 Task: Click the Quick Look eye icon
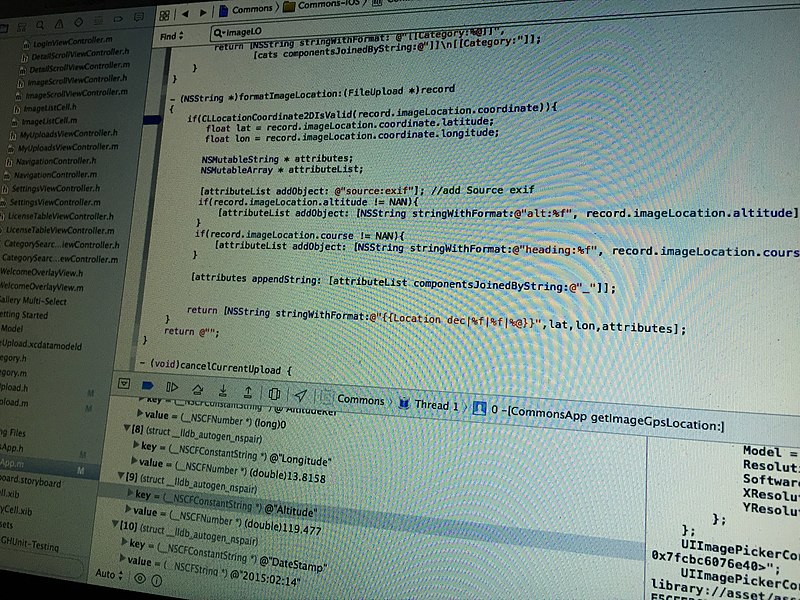tap(139, 578)
